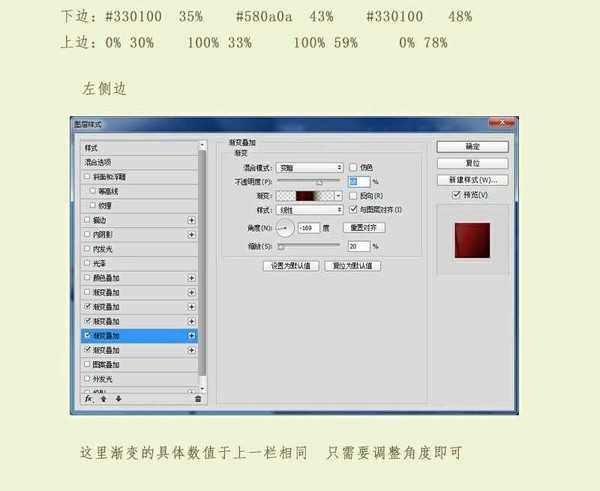Click the 缩放 slider handle
This screenshot has height=491, width=600.
(281, 247)
